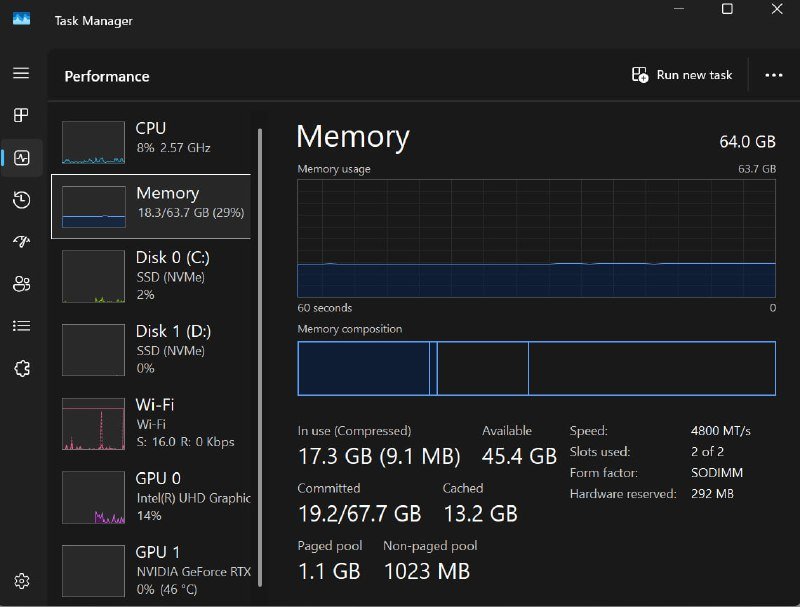Screen dimensions: 800x607
Task: Expand the three-dot more options menu
Action: click(x=773, y=75)
